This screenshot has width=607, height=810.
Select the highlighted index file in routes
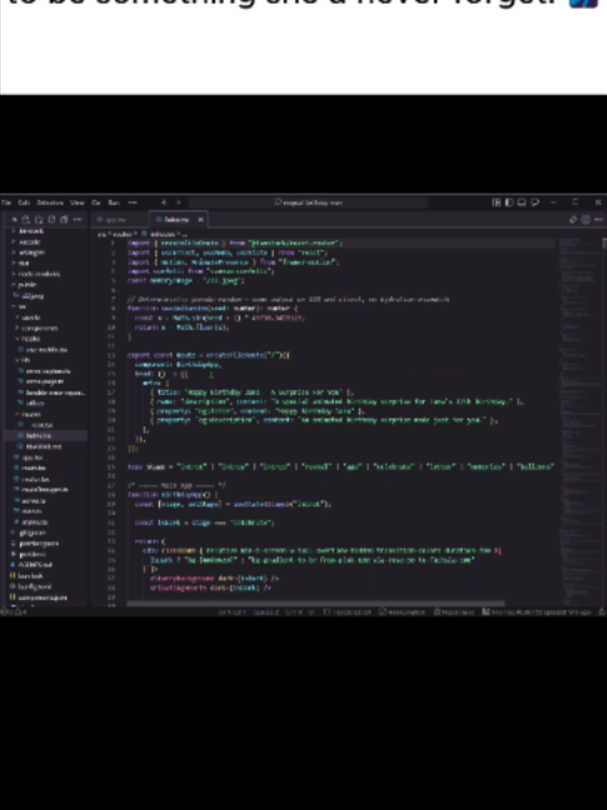[x=44, y=435]
